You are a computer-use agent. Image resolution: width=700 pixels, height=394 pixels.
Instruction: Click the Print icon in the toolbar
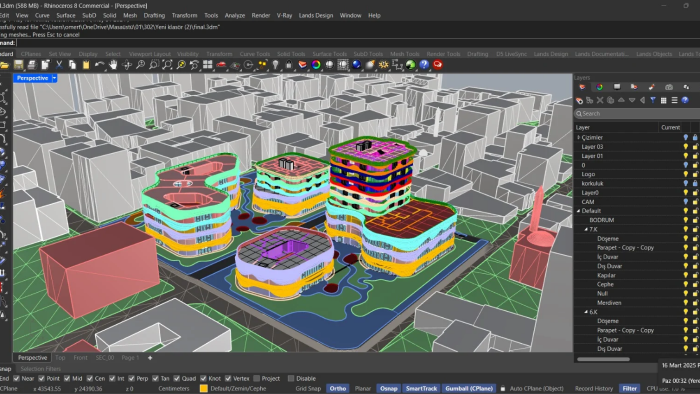point(32,65)
